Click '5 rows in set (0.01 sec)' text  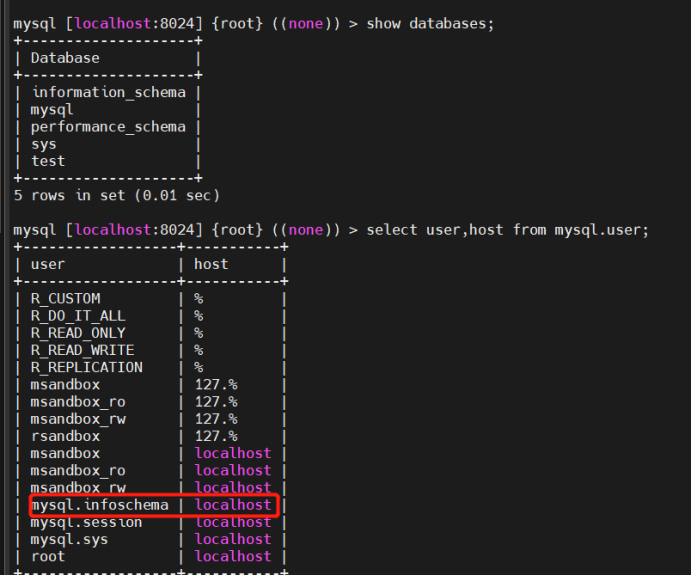117,195
